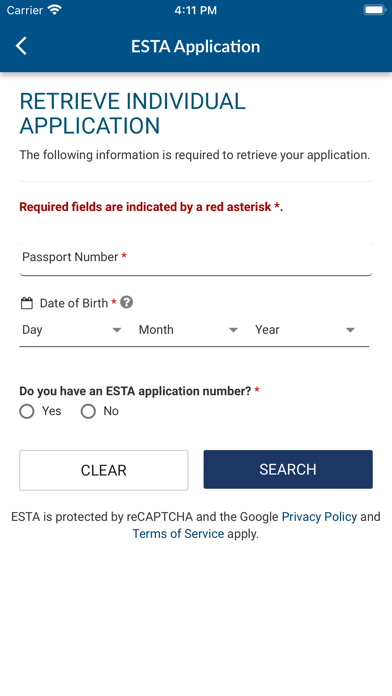Expand the Day dropdown
Image resolution: width=392 pixels, height=696 pixels.
[72, 330]
